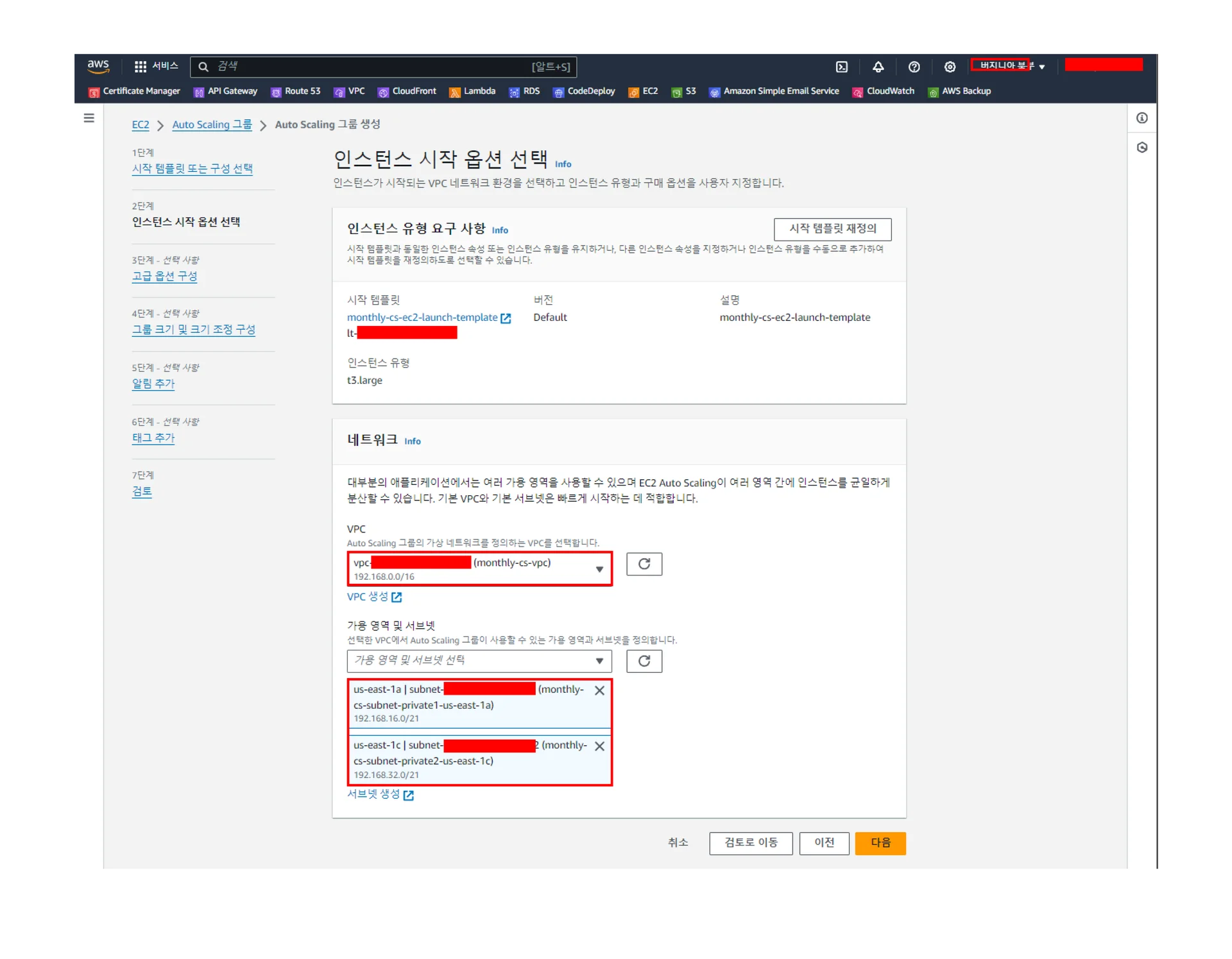Image resolution: width=1232 pixels, height=959 pixels.
Task: Remove the us-east-1a private subnet
Action: (599, 690)
